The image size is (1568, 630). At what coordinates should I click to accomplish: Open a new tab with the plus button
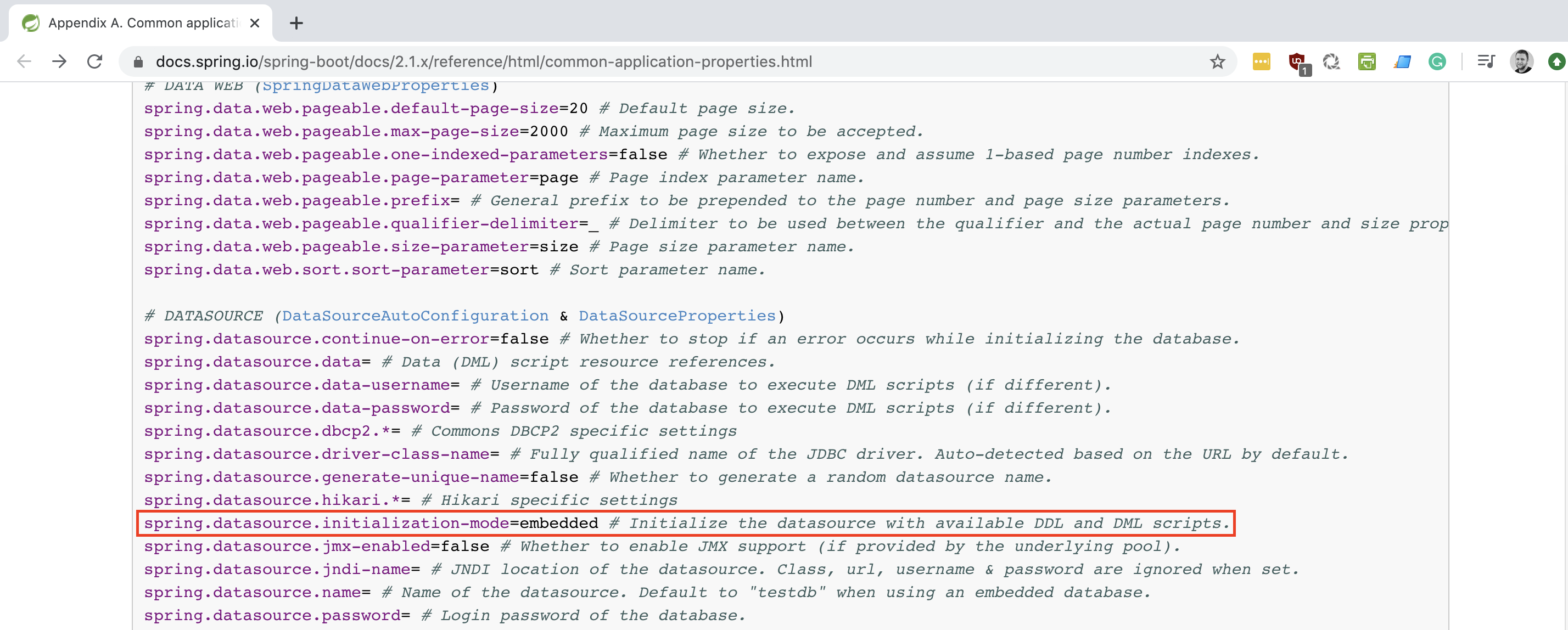[296, 23]
